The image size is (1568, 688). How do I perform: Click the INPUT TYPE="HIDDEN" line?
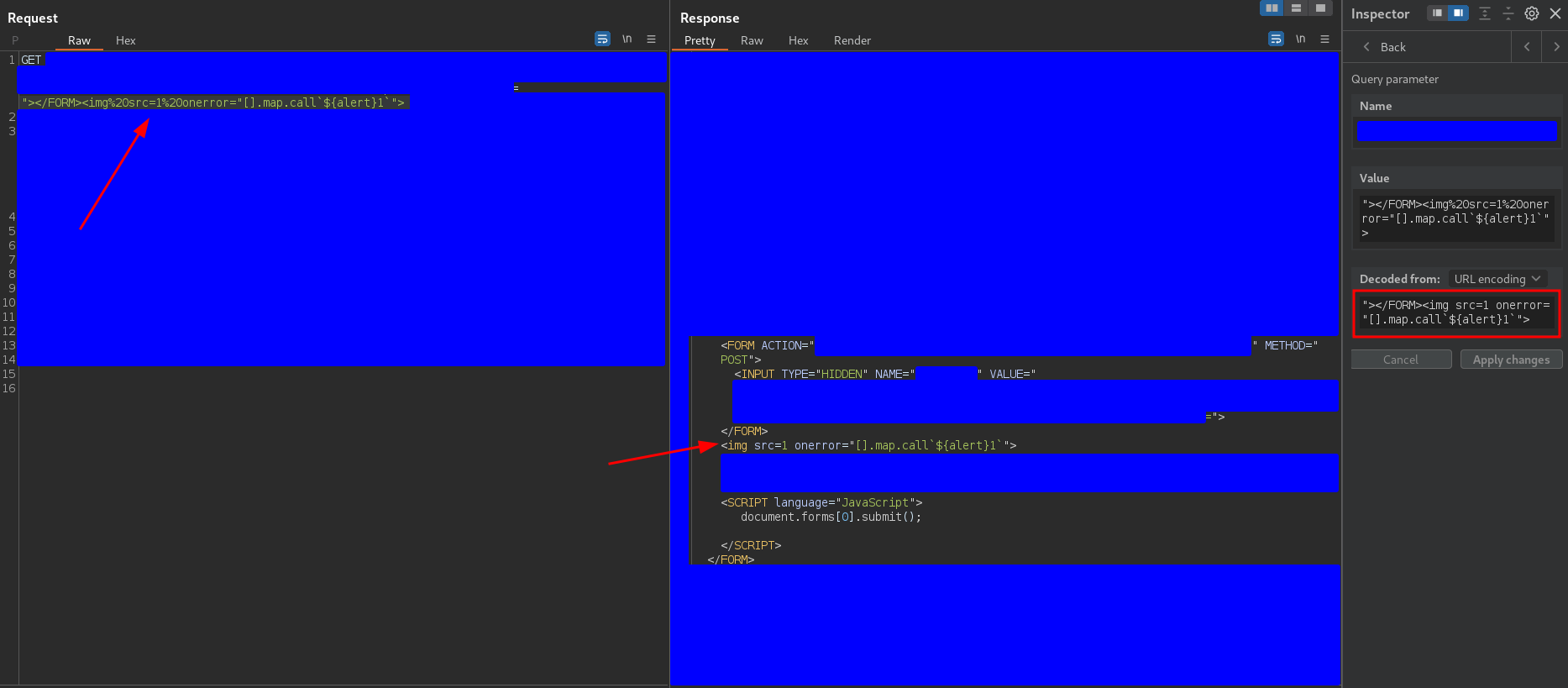coord(885,374)
